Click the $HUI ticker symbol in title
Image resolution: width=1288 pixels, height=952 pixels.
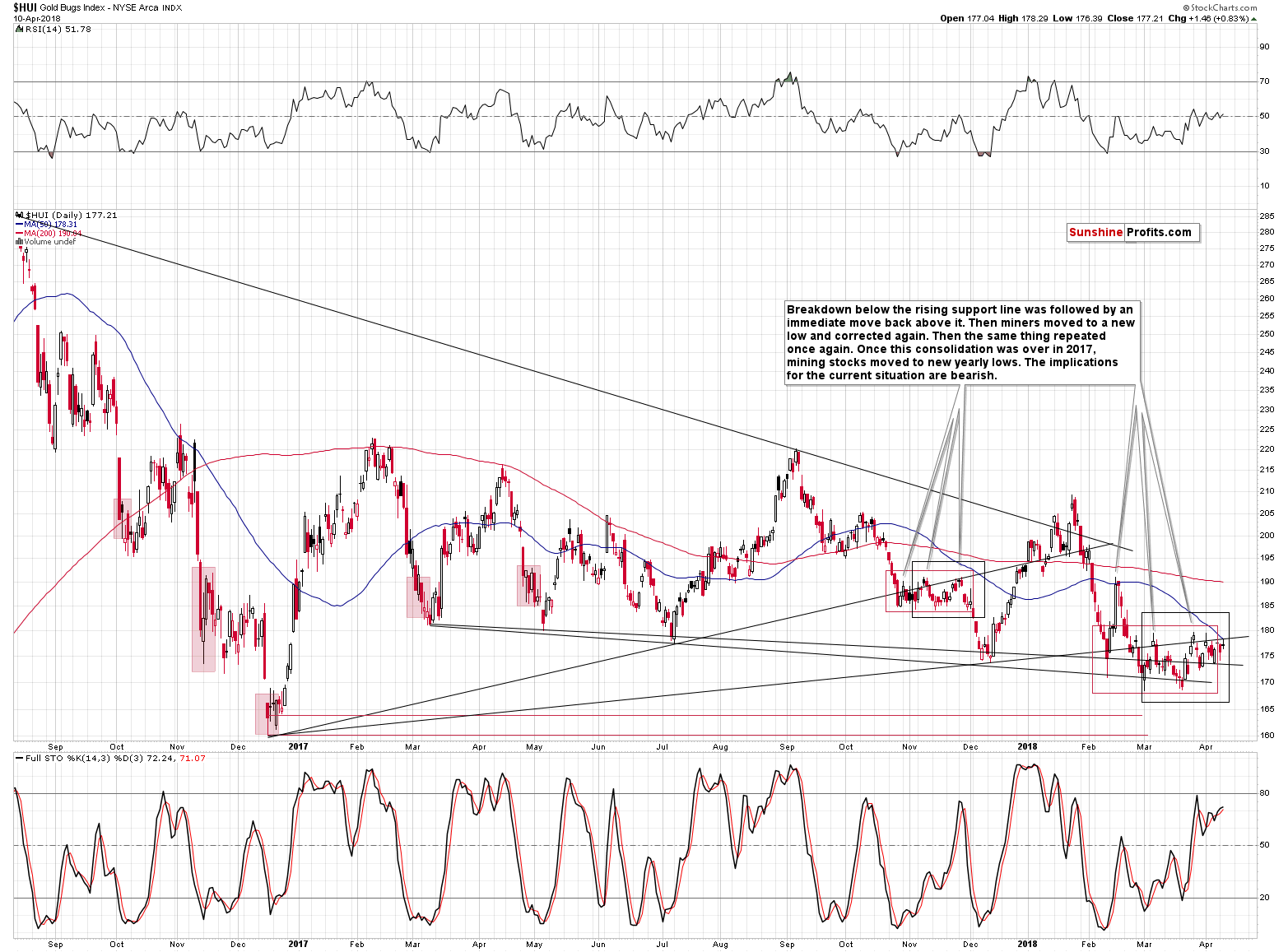tap(25, 7)
